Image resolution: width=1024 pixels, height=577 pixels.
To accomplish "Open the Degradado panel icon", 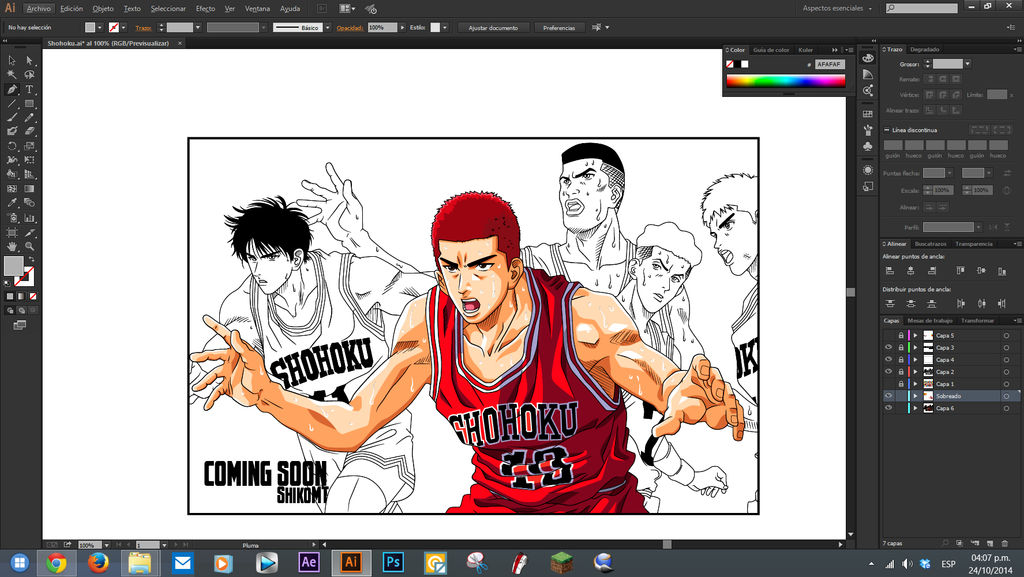I will (x=925, y=48).
